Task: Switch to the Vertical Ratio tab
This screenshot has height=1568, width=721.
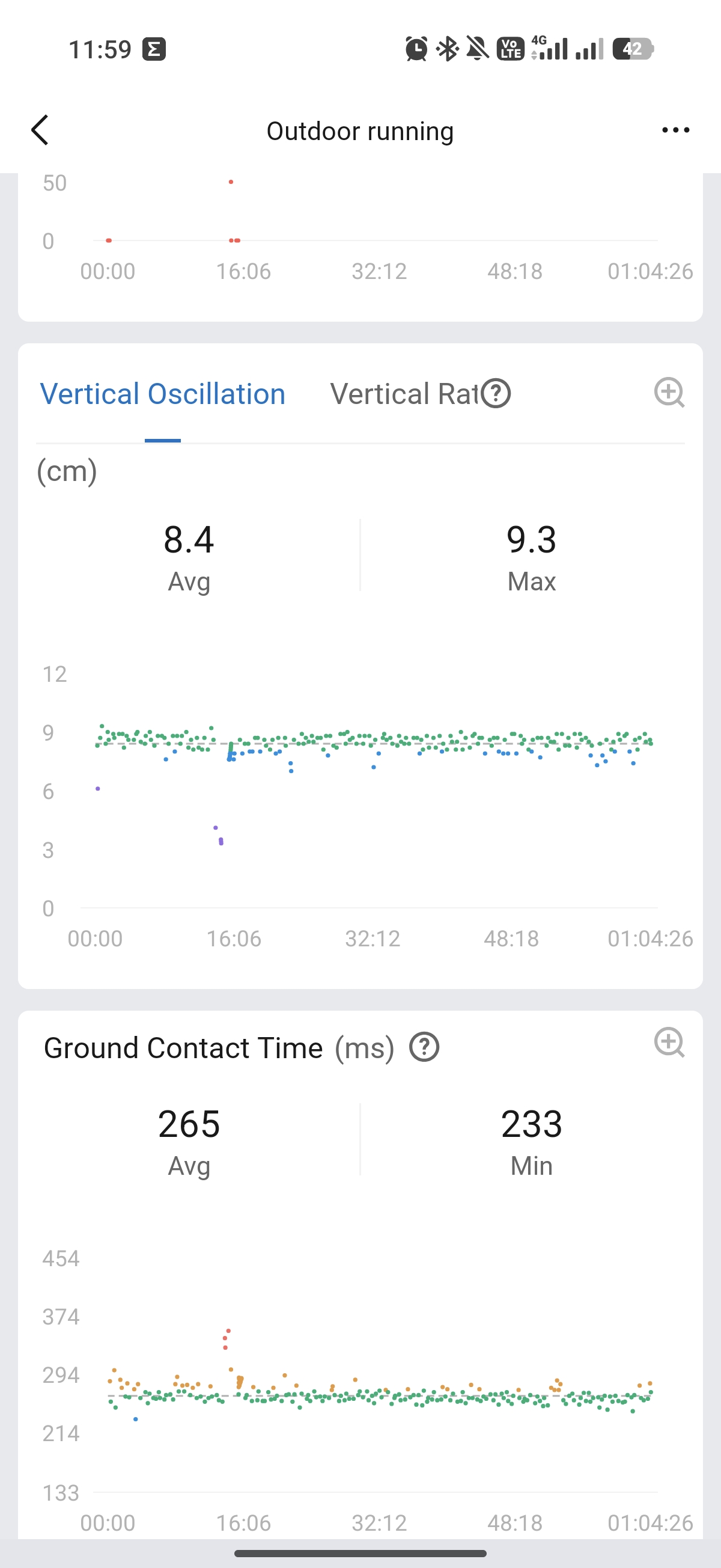Action: (x=403, y=394)
